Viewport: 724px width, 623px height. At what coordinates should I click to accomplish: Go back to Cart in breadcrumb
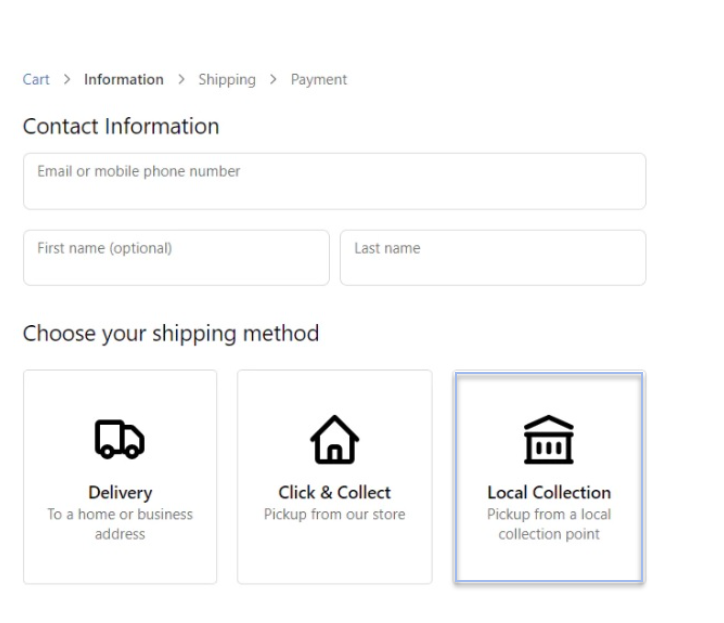34,80
